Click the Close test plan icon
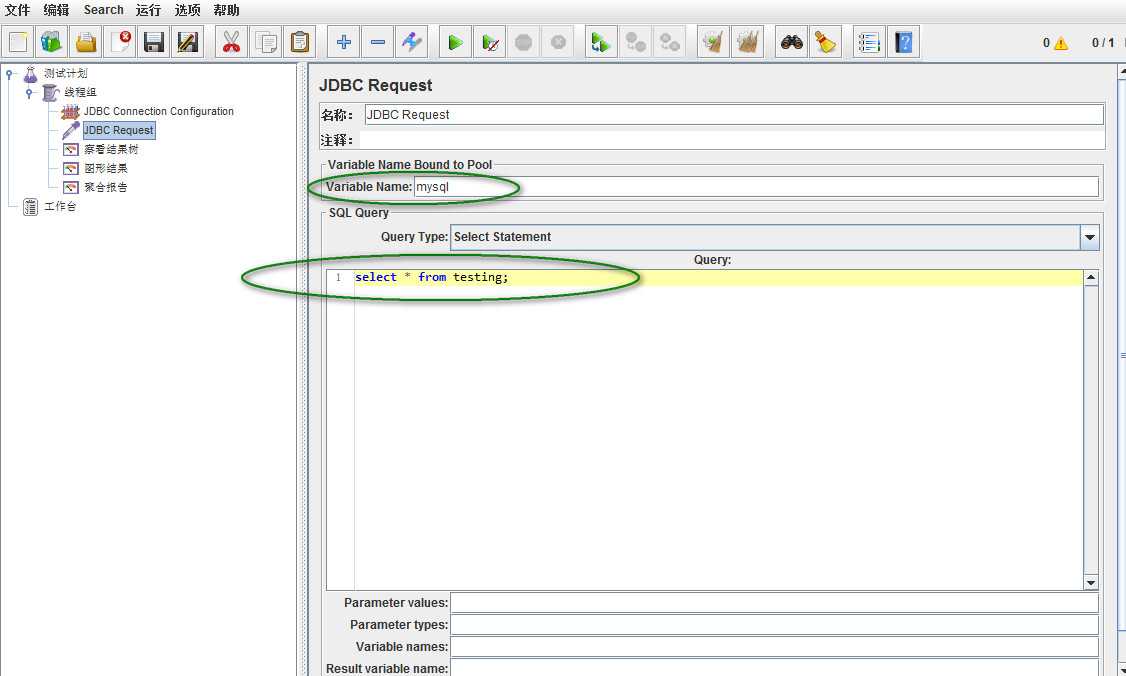 point(120,42)
